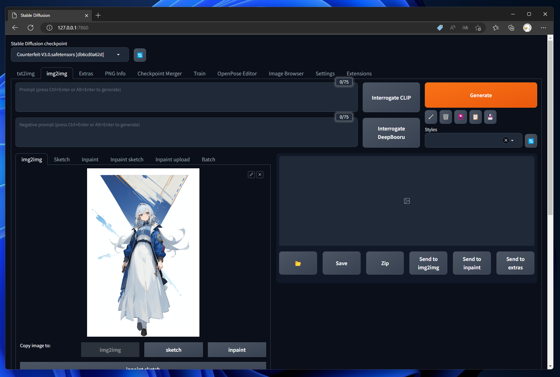
Task: Open browser settings and more menu
Action: coord(543,27)
